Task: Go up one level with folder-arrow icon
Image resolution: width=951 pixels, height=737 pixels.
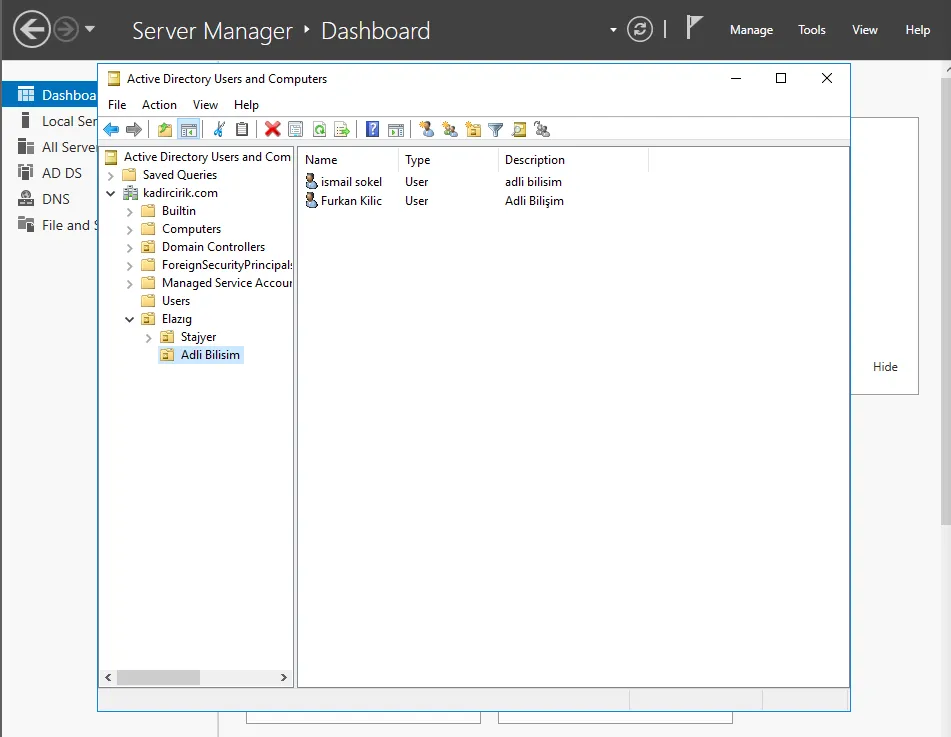Action: (x=165, y=129)
